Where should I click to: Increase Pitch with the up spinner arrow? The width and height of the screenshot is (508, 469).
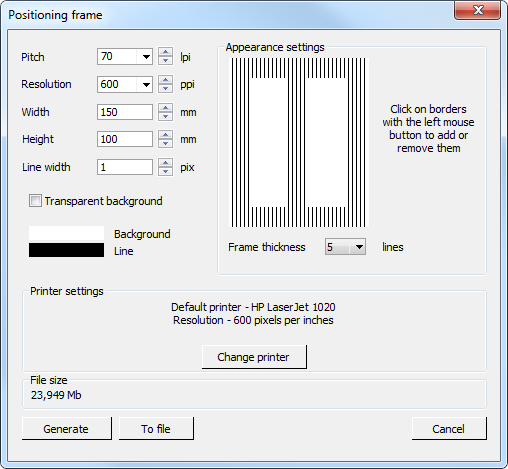(165, 52)
